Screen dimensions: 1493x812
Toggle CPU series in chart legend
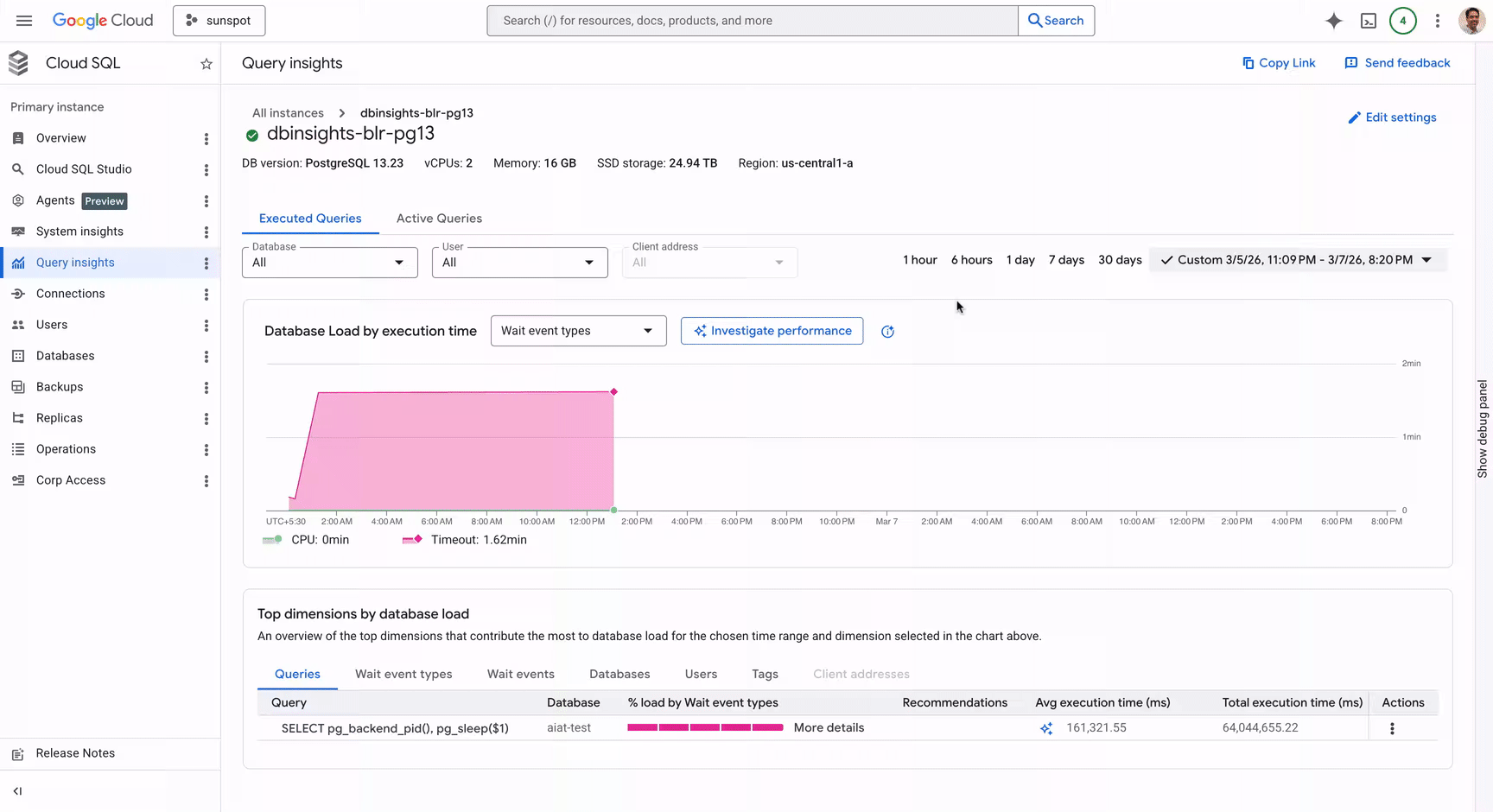(x=306, y=540)
